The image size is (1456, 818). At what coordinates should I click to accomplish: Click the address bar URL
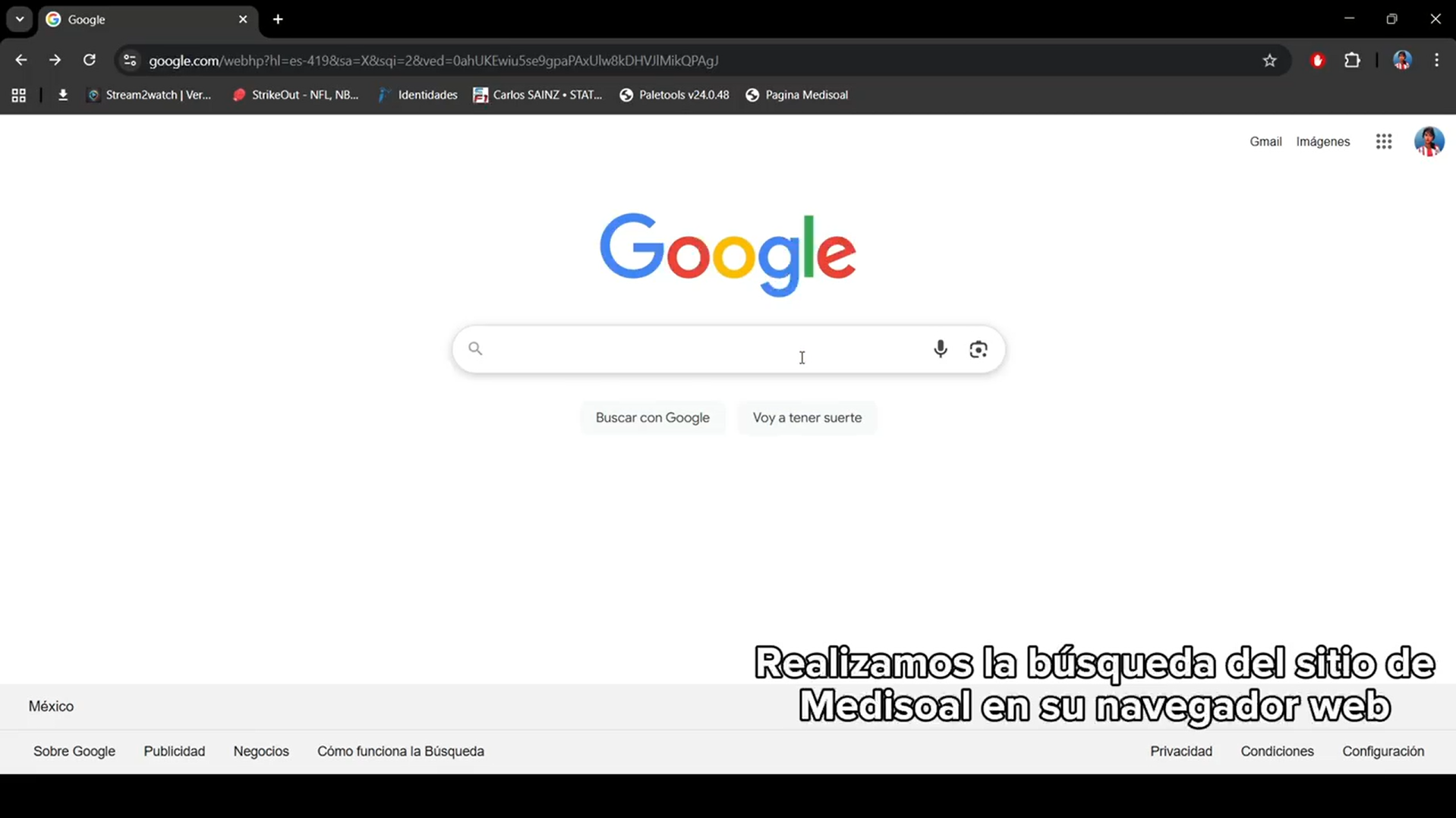(x=433, y=61)
